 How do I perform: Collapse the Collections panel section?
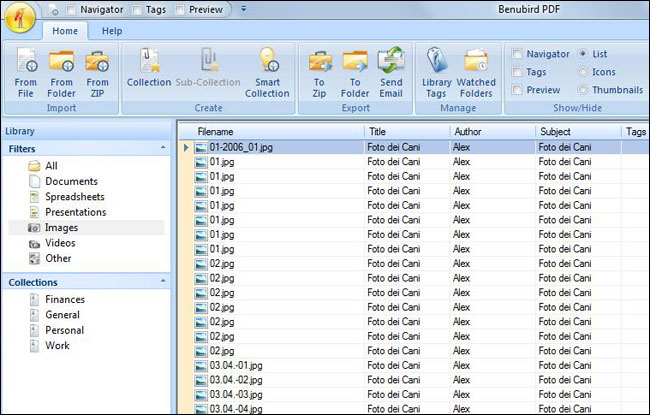pos(163,282)
